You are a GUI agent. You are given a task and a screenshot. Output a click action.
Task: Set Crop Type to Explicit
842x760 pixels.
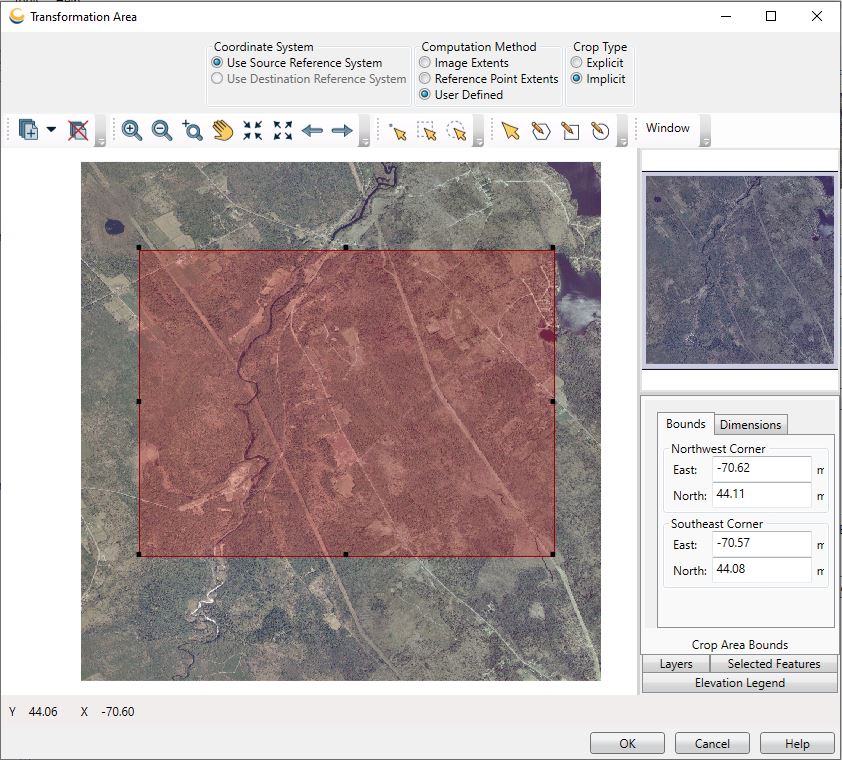point(577,63)
